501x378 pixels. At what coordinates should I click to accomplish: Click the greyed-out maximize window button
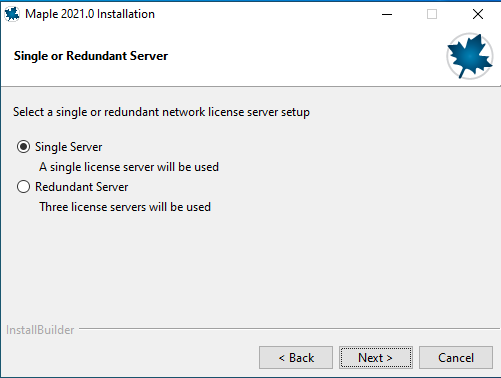(x=432, y=14)
